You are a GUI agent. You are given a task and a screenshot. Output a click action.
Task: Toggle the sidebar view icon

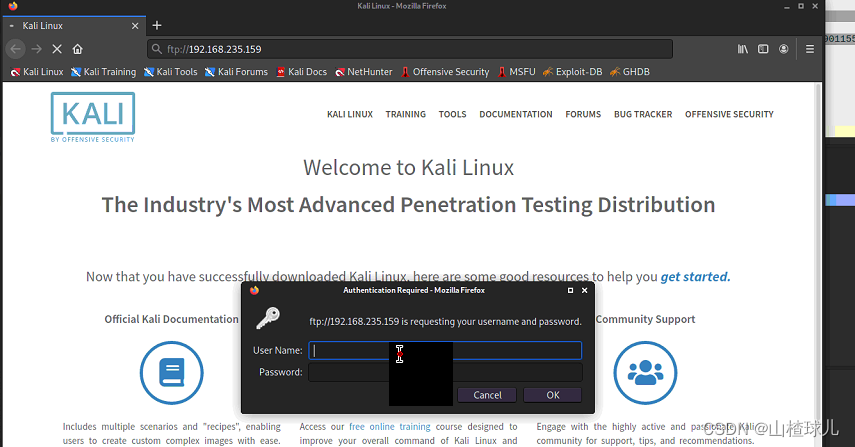[x=763, y=49]
